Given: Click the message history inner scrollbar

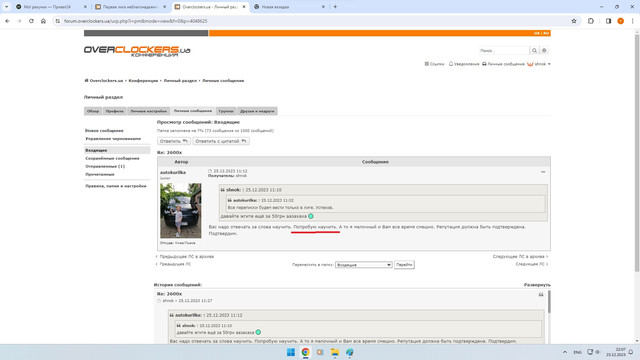Looking at the screenshot, I should point(549,302).
